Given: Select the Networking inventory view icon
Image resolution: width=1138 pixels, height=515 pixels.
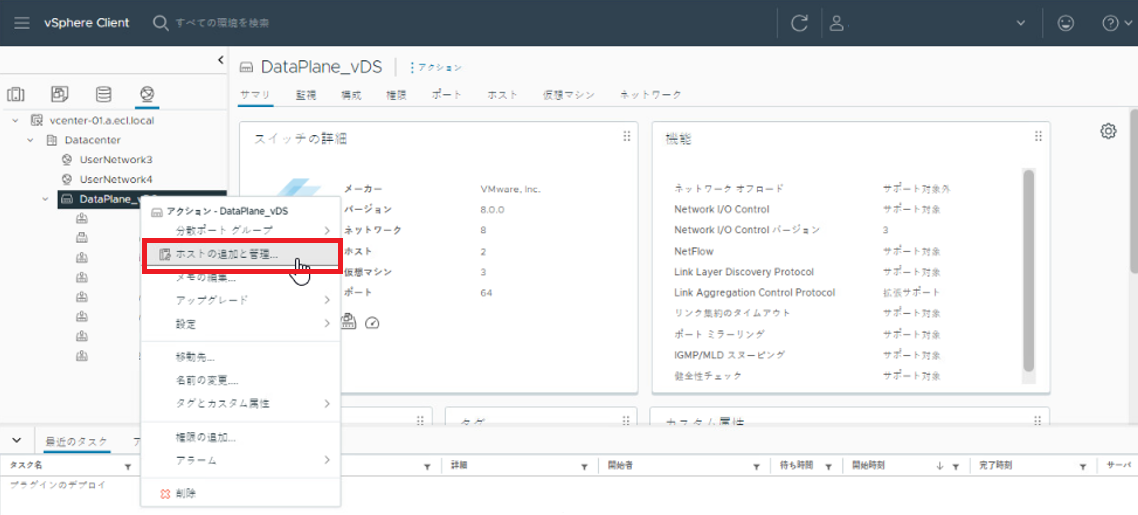Looking at the screenshot, I should 147,95.
